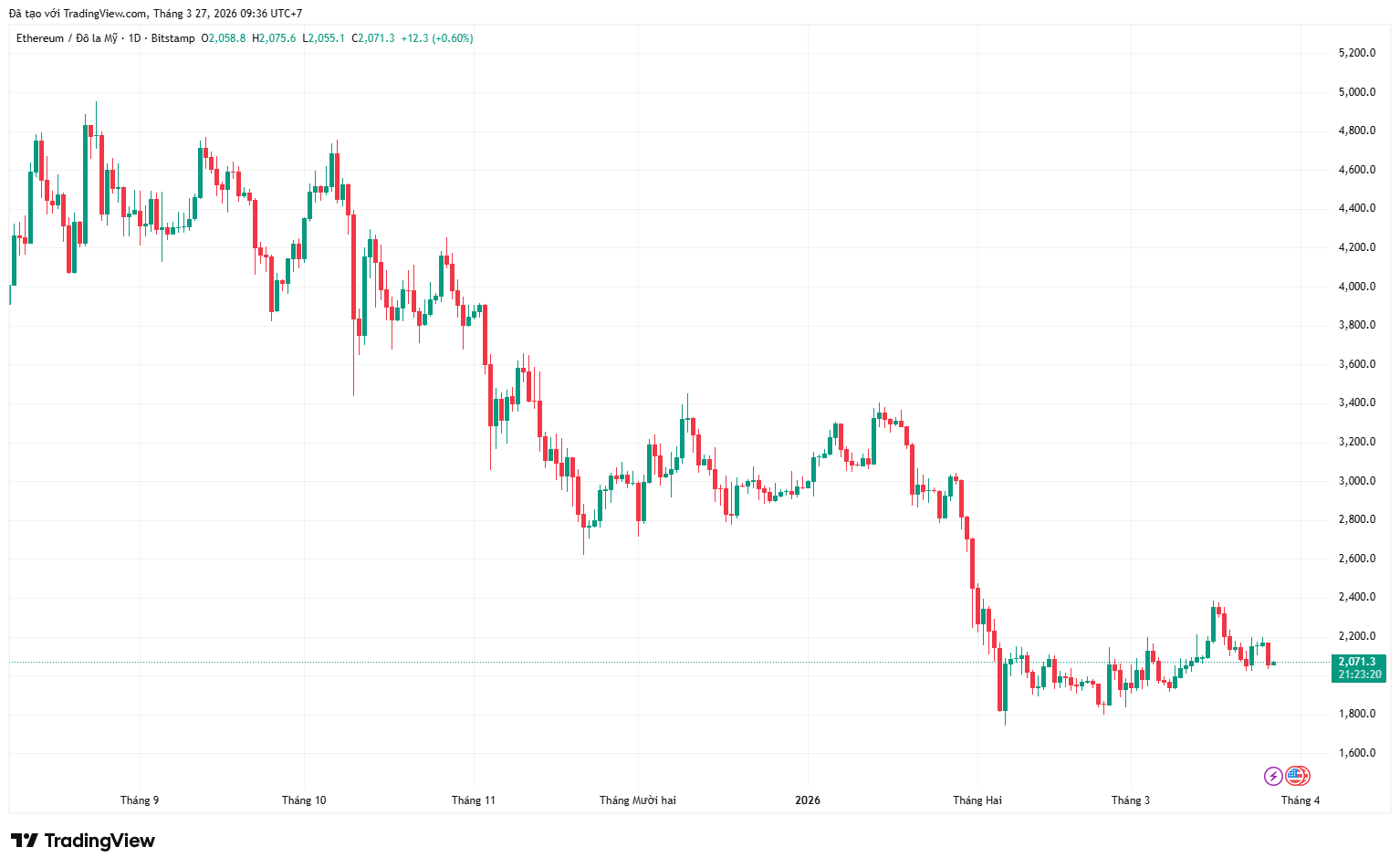
Task: Click the 5,200.0 price scale label
Action: pos(1356,53)
